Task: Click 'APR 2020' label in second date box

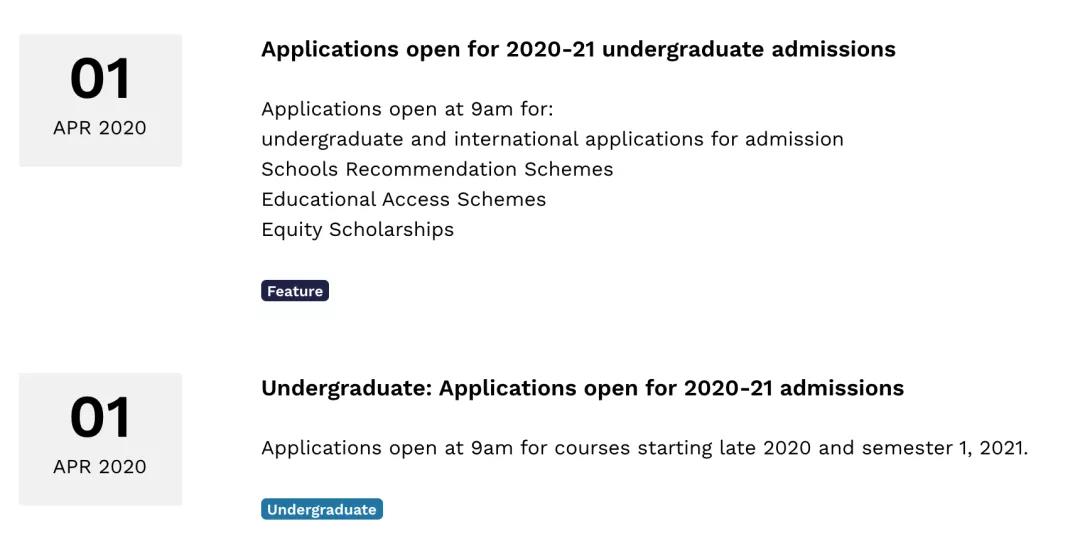Action: point(100,467)
